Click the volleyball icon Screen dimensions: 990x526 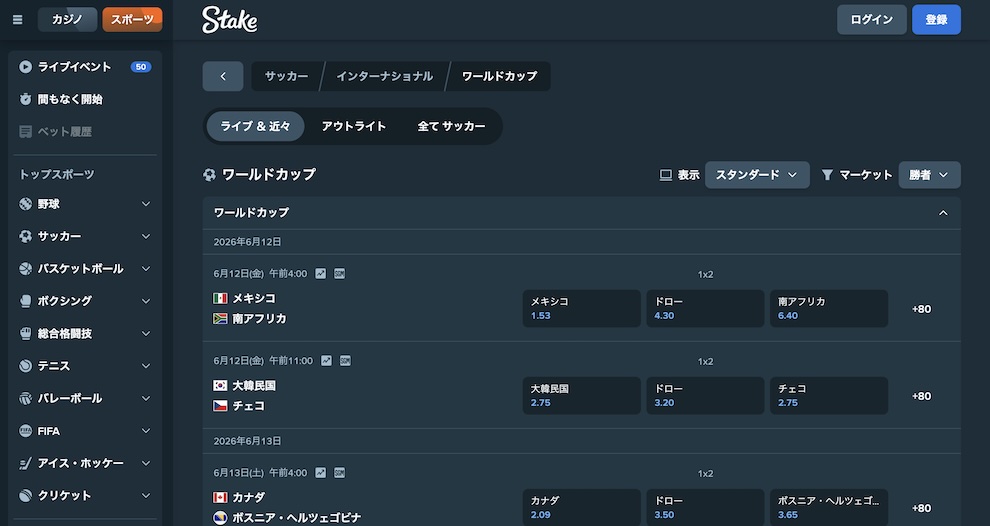coord(25,398)
